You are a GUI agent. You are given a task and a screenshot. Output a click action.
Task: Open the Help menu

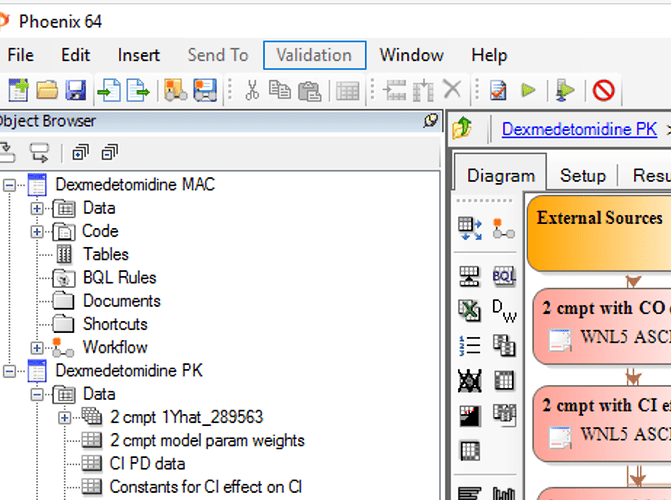tap(489, 55)
